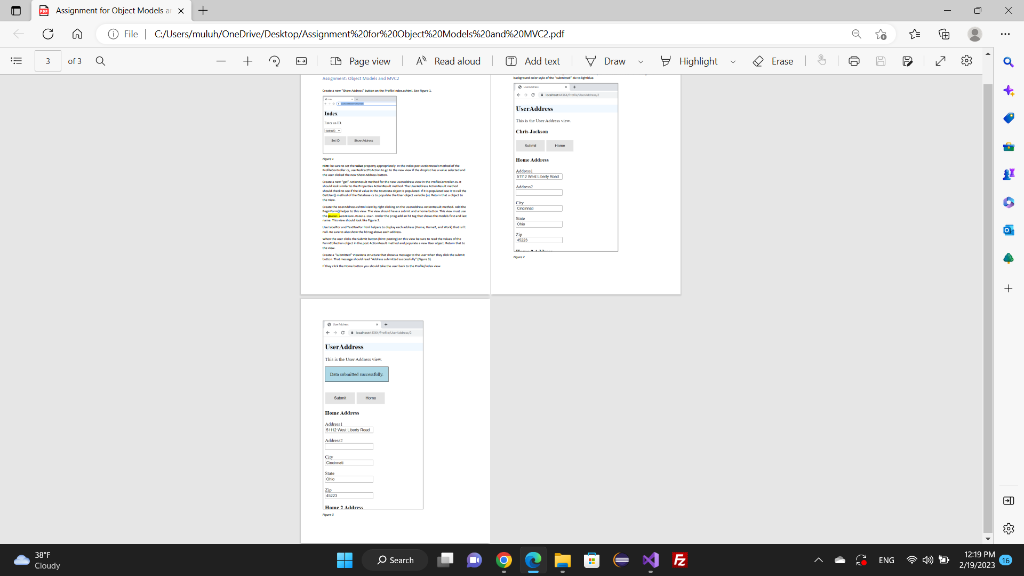Open the table of contents panel

point(15,61)
